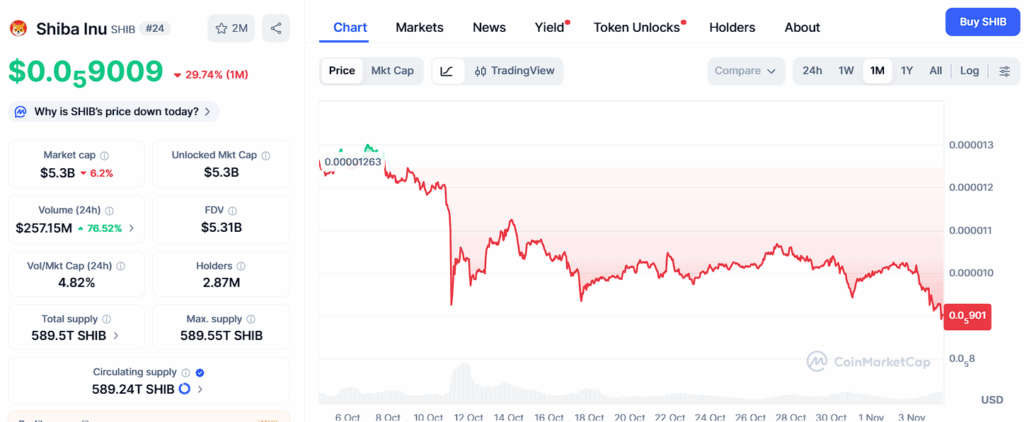Toggle the Log scale option

pyautogui.click(x=969, y=71)
